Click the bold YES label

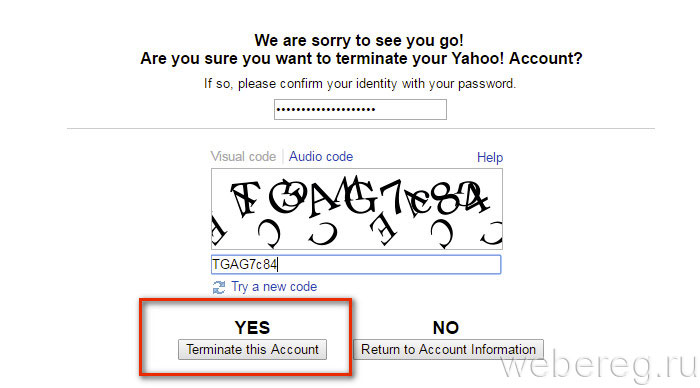[252, 328]
